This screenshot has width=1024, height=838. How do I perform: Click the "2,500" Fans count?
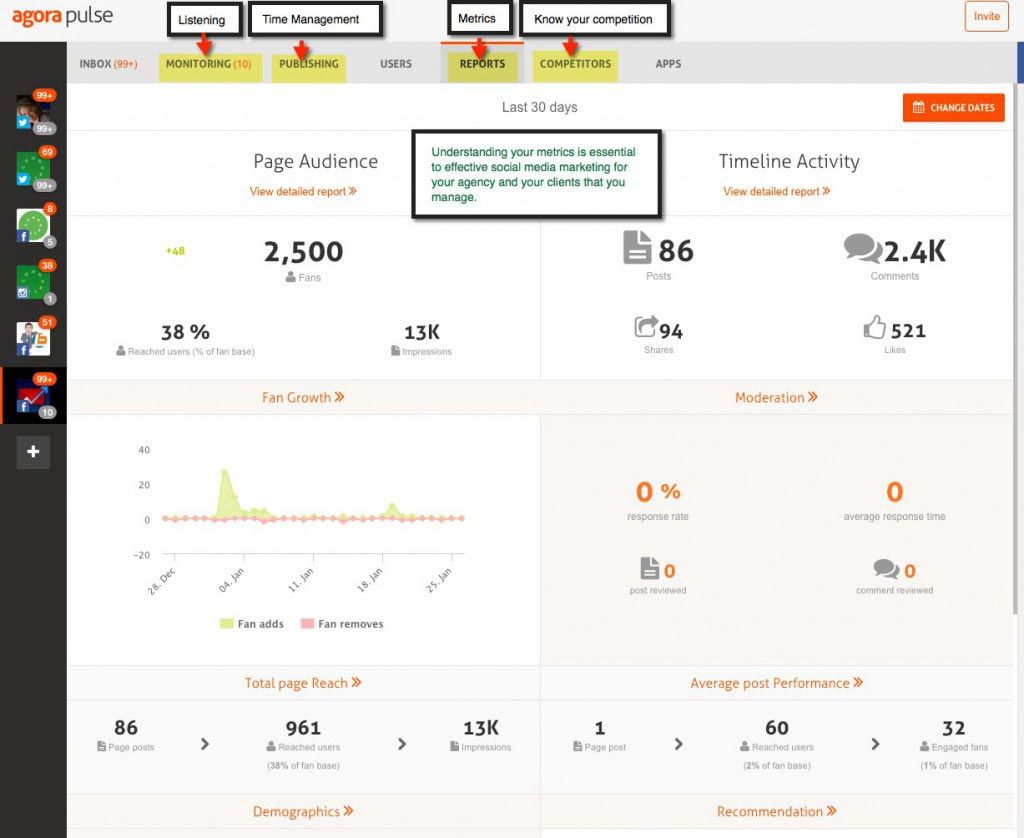point(304,251)
